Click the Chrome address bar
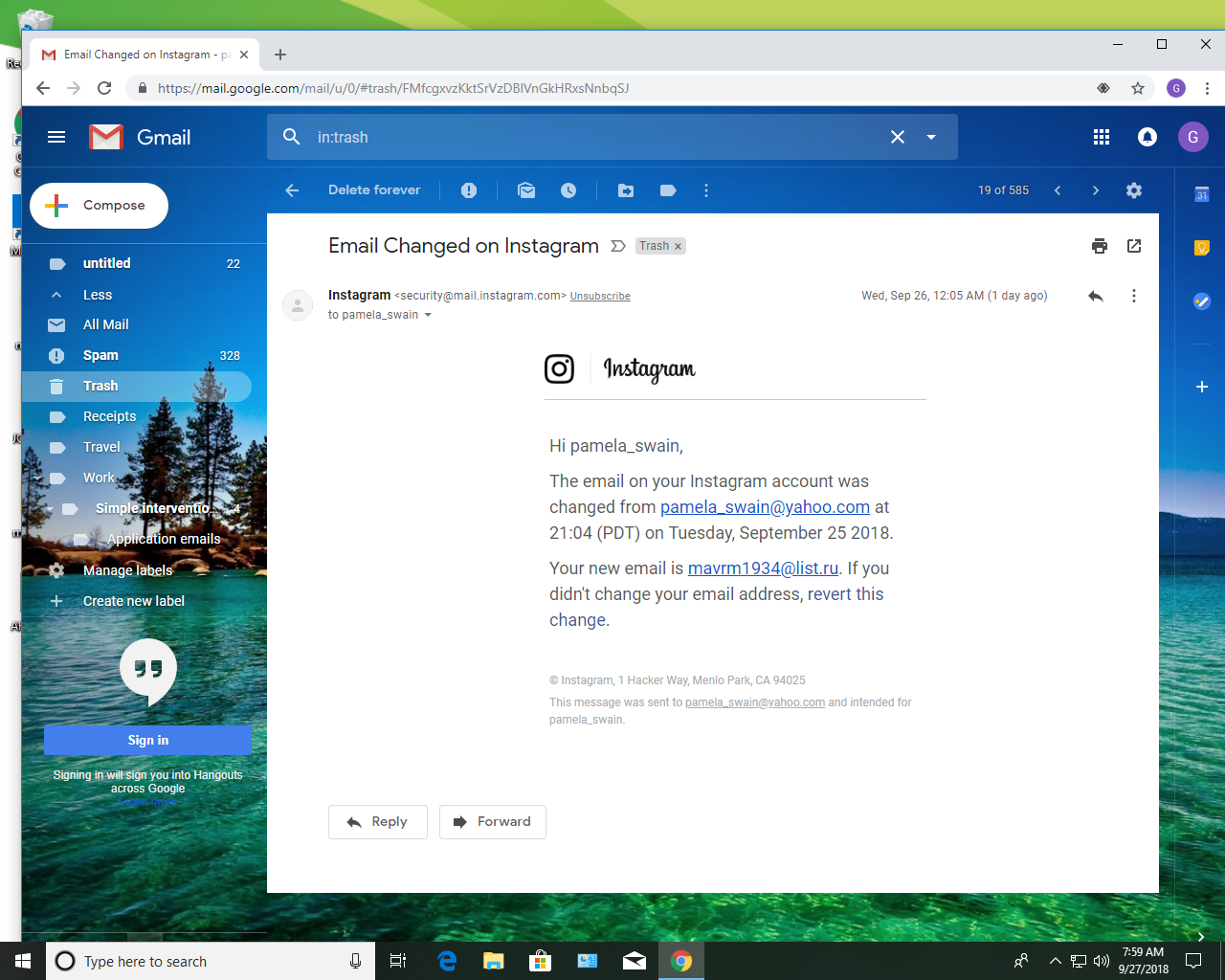 [x=612, y=88]
